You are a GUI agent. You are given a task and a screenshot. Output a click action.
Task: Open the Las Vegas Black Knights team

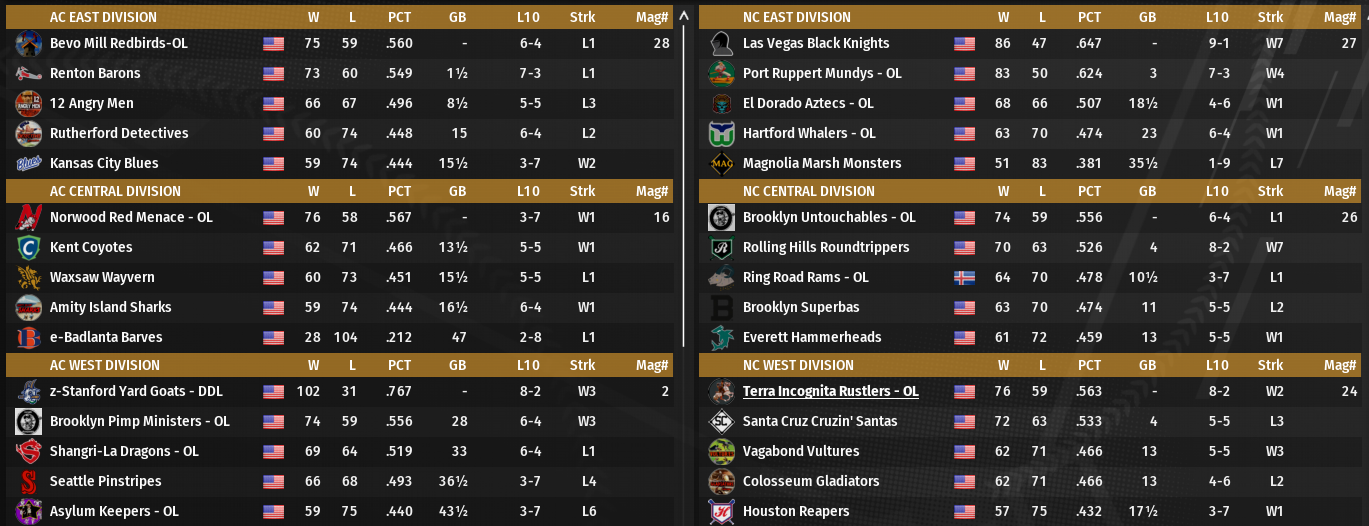815,44
